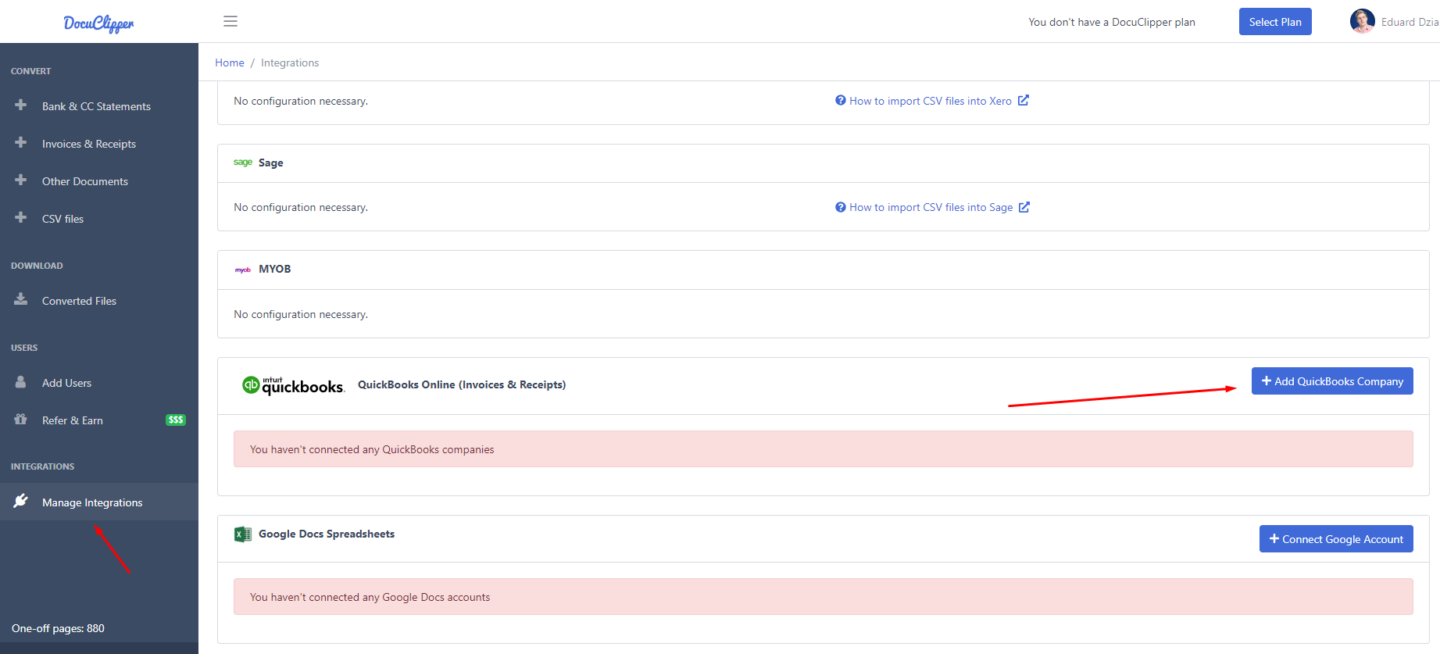Click the Intuit QuickBooks logo
The width and height of the screenshot is (1440, 654).
pos(293,385)
